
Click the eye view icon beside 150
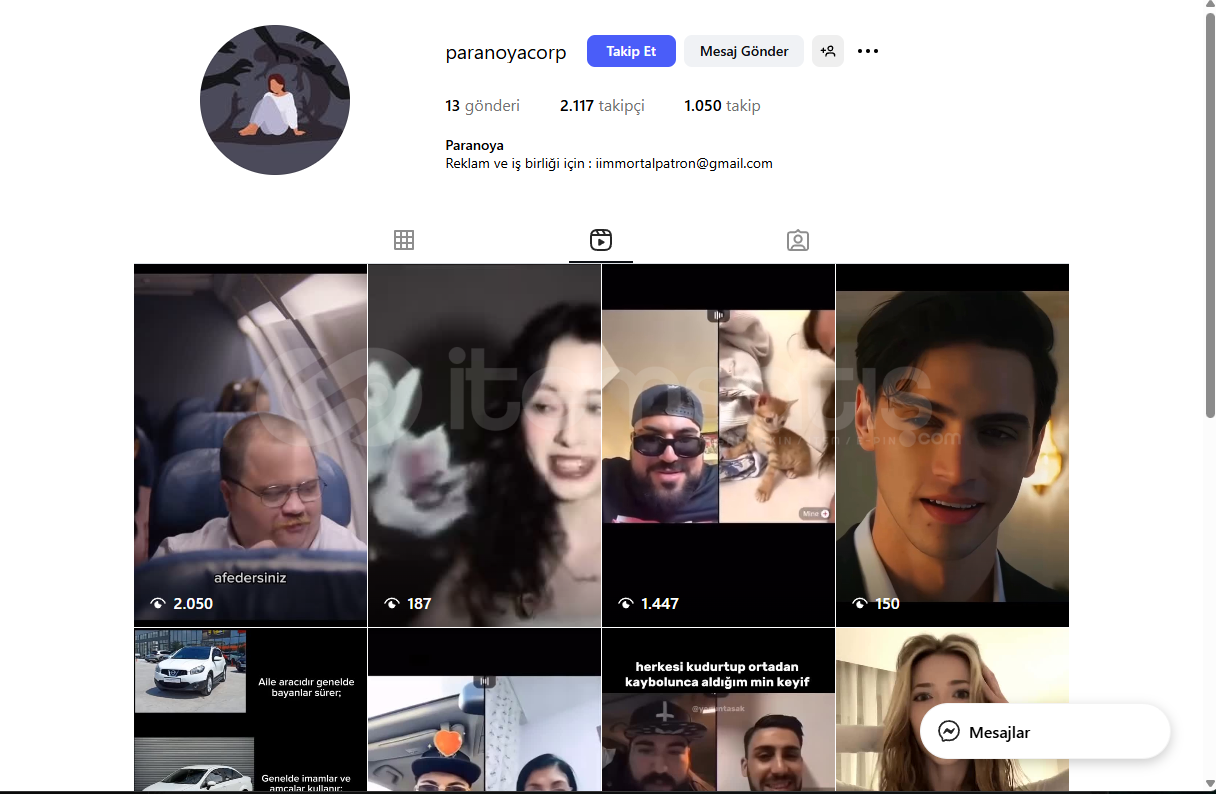coord(860,603)
